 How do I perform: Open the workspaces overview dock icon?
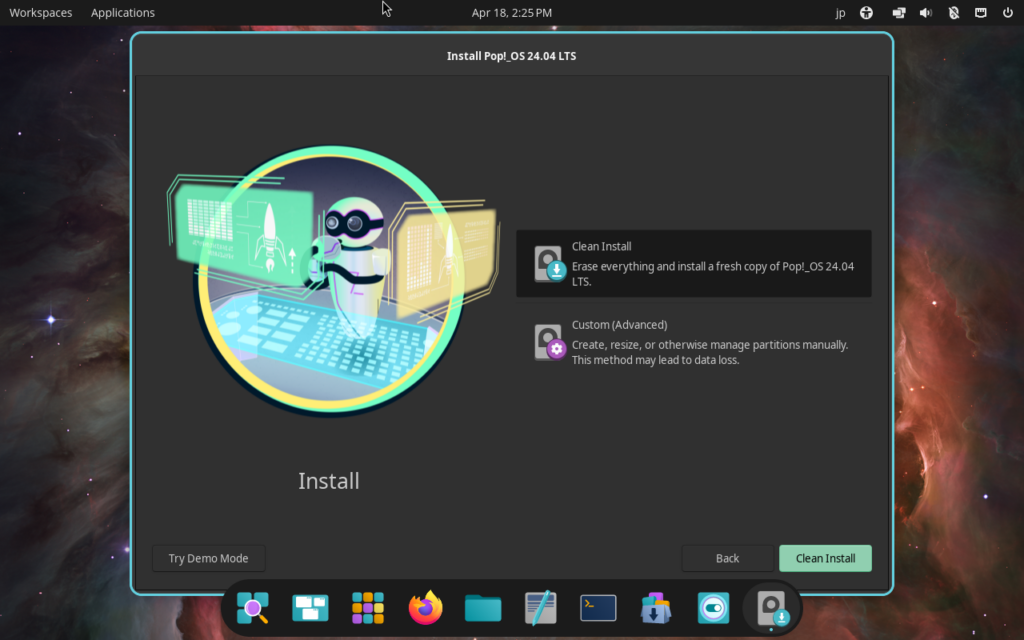(x=310, y=607)
